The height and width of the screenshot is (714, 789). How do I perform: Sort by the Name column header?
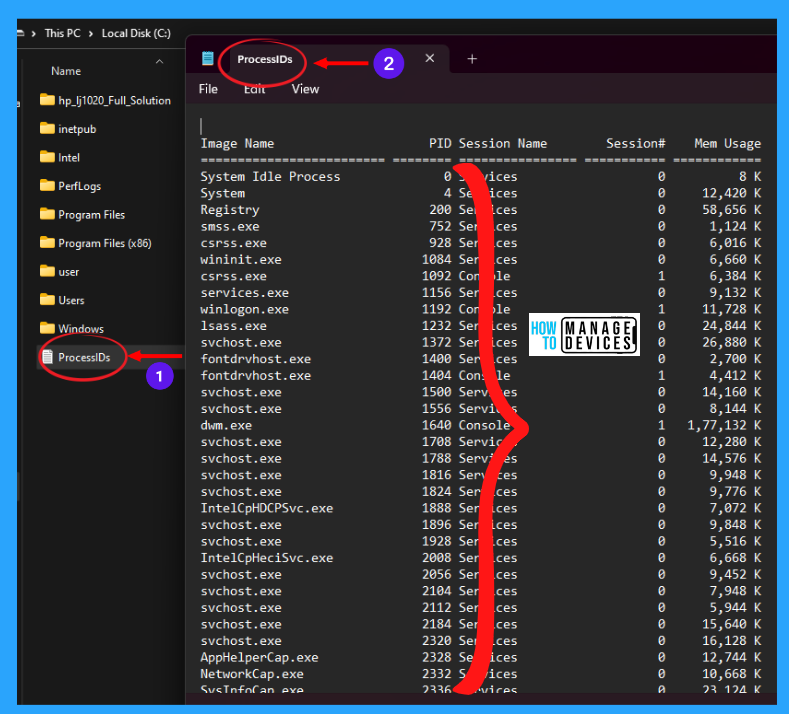pyautogui.click(x=66, y=71)
